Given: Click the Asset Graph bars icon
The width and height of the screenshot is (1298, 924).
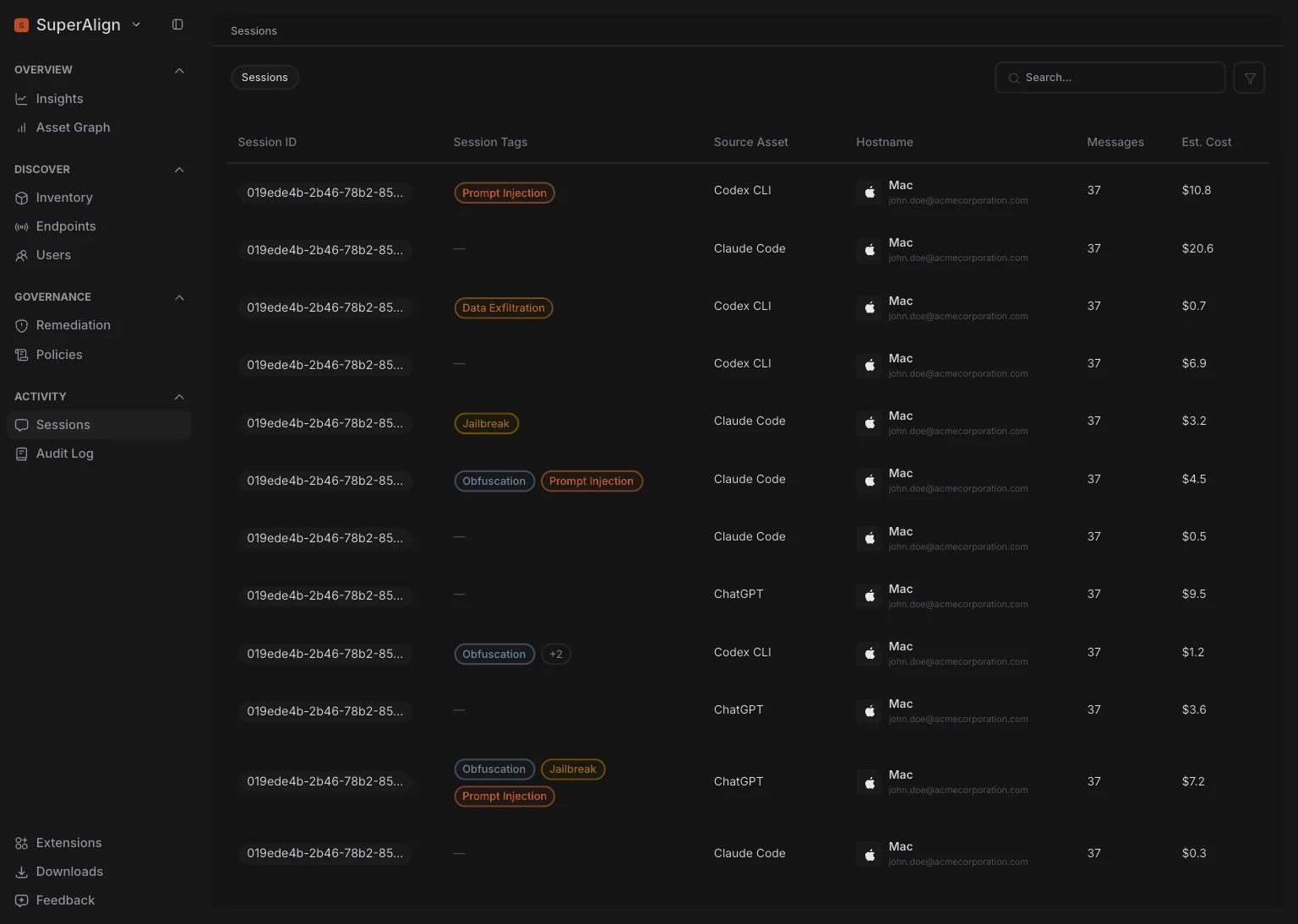Looking at the screenshot, I should (x=22, y=128).
